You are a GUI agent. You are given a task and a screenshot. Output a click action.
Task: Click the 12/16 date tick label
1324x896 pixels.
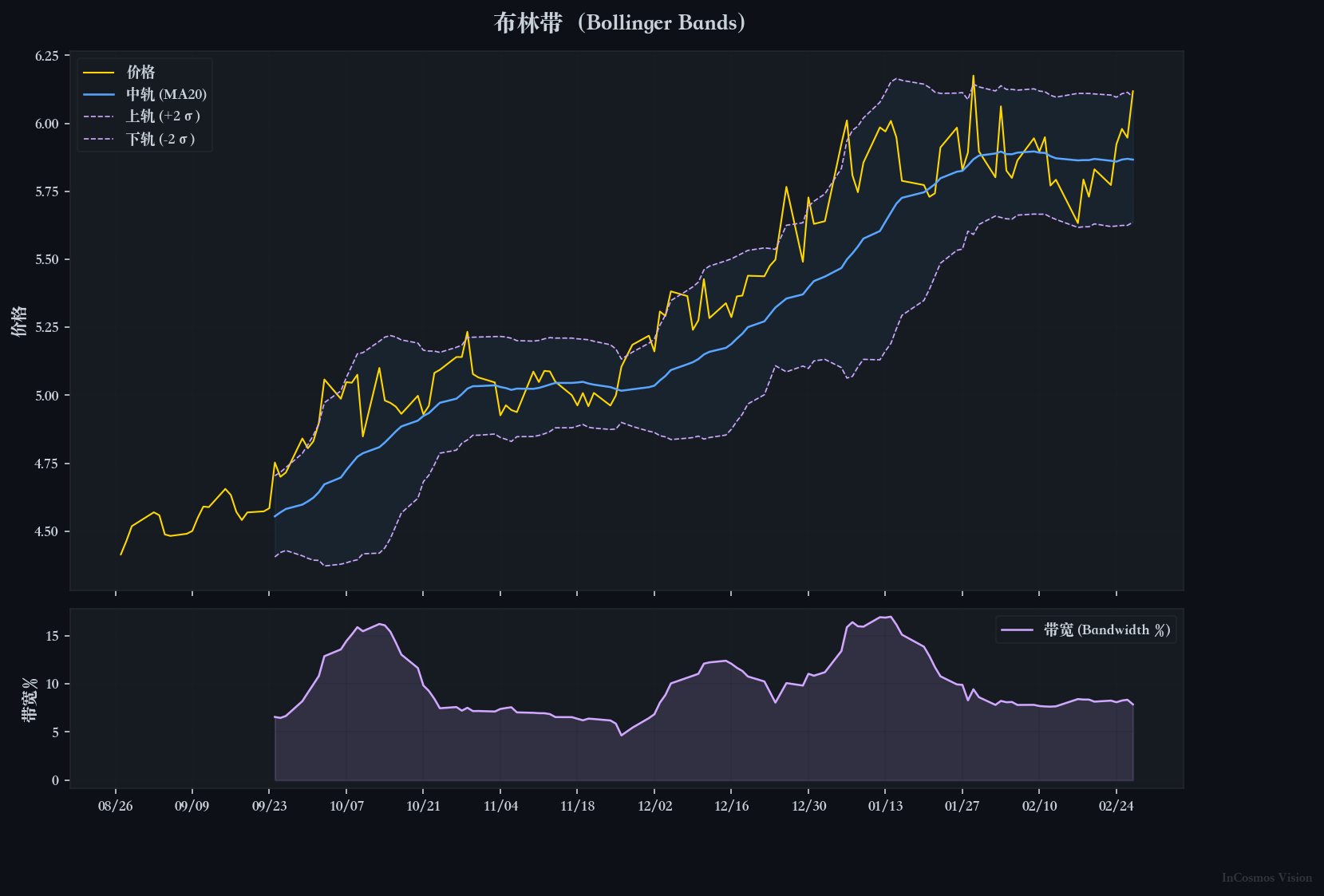pos(731,806)
